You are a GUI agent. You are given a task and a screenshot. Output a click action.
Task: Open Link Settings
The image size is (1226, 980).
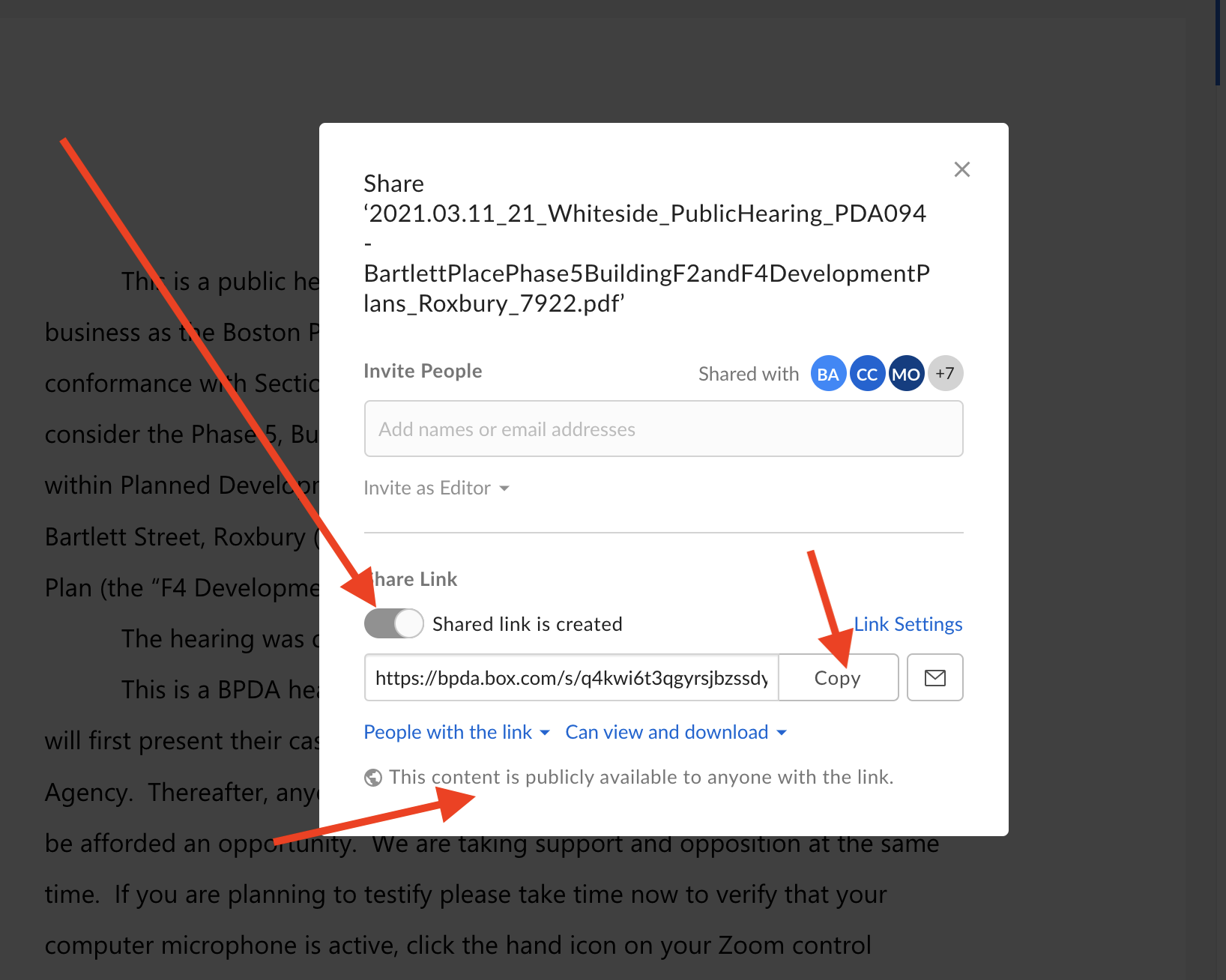(x=908, y=624)
